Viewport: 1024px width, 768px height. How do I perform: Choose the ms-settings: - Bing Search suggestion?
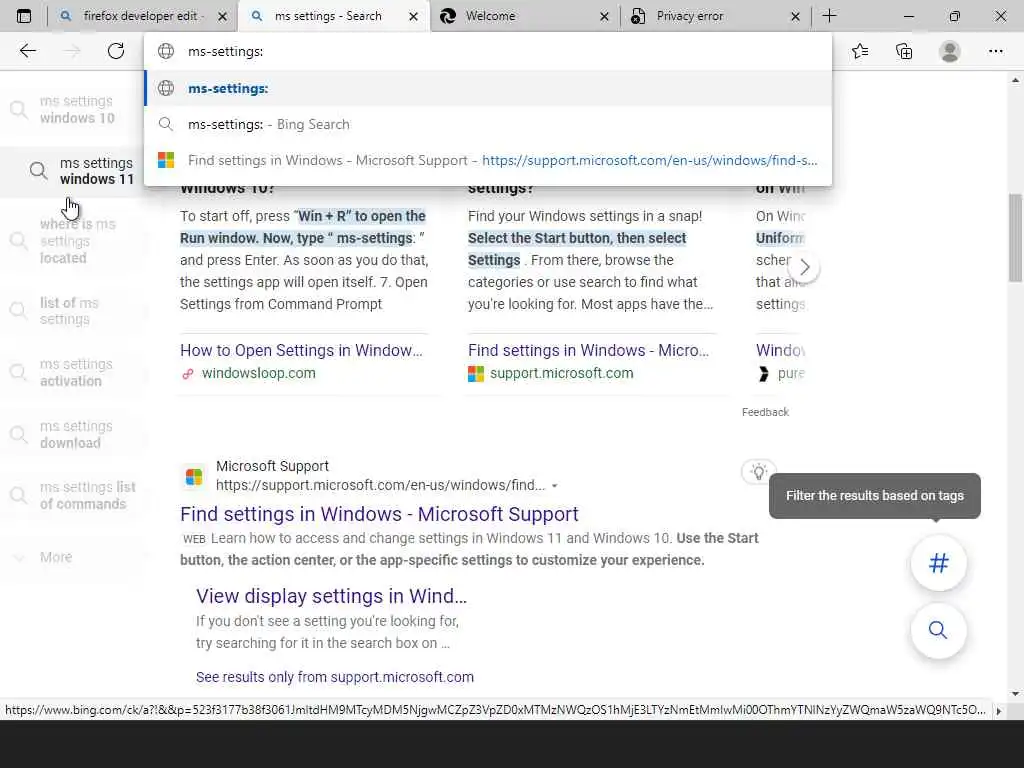pos(488,124)
